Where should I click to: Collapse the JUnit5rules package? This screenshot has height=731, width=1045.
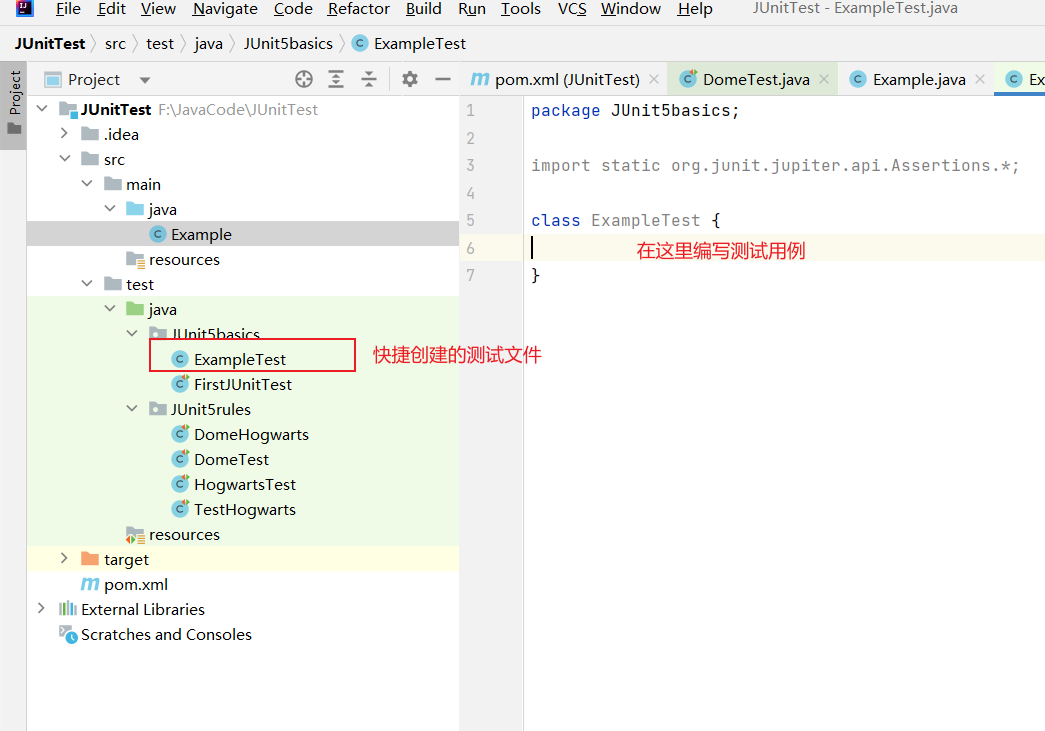pos(133,409)
